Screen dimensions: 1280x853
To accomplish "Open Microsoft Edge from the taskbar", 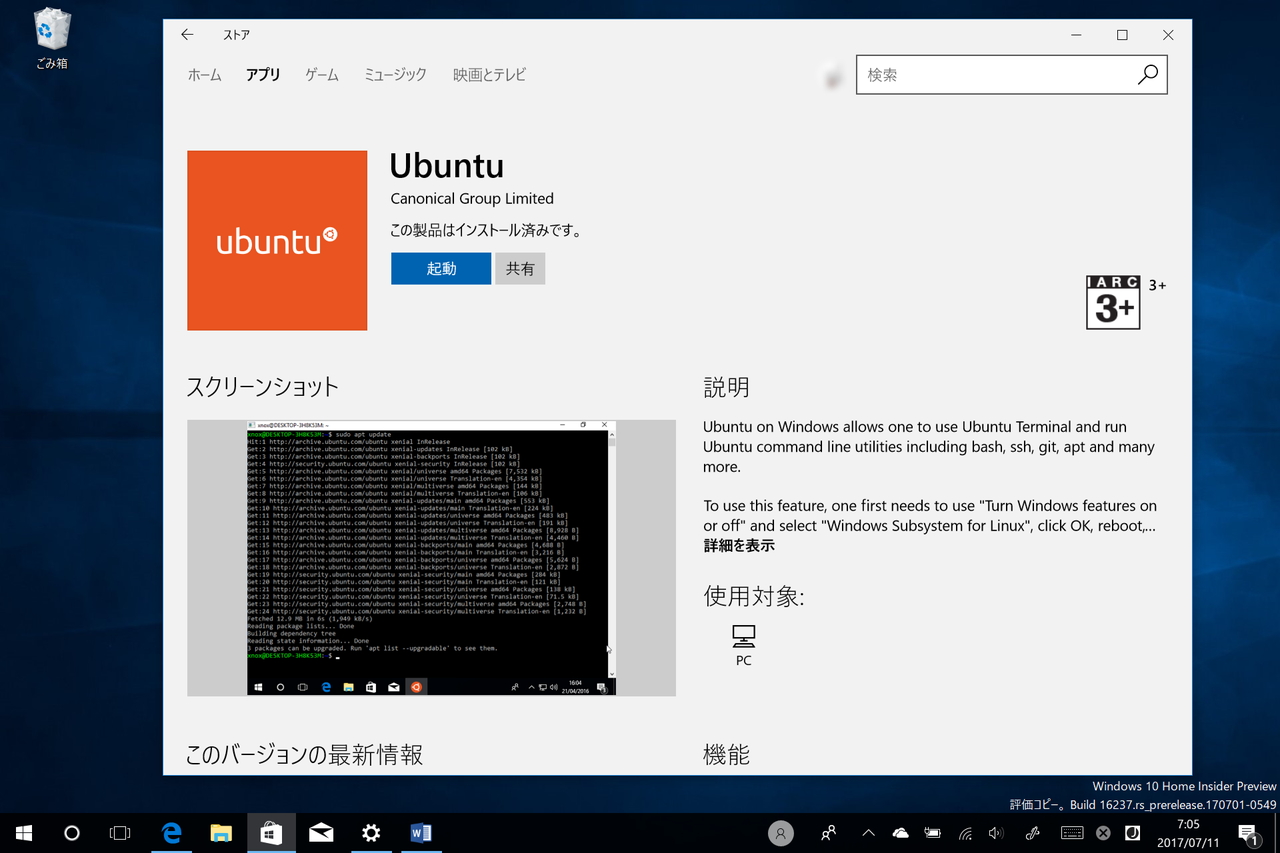I will click(x=171, y=832).
